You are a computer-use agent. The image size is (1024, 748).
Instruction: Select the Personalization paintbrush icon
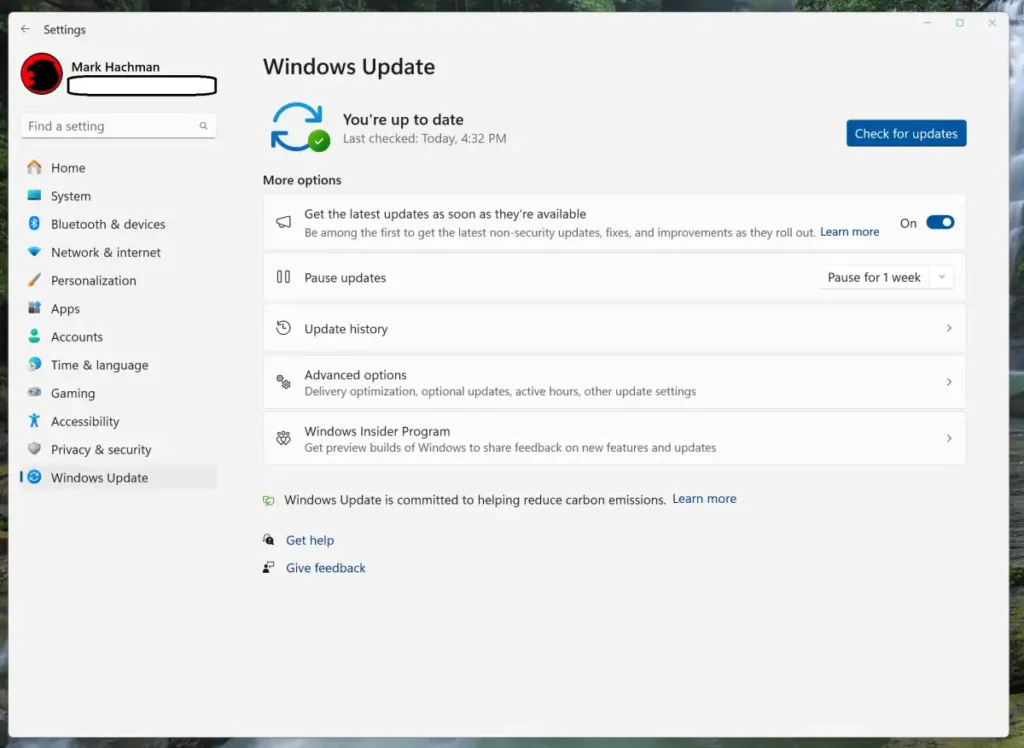(34, 280)
